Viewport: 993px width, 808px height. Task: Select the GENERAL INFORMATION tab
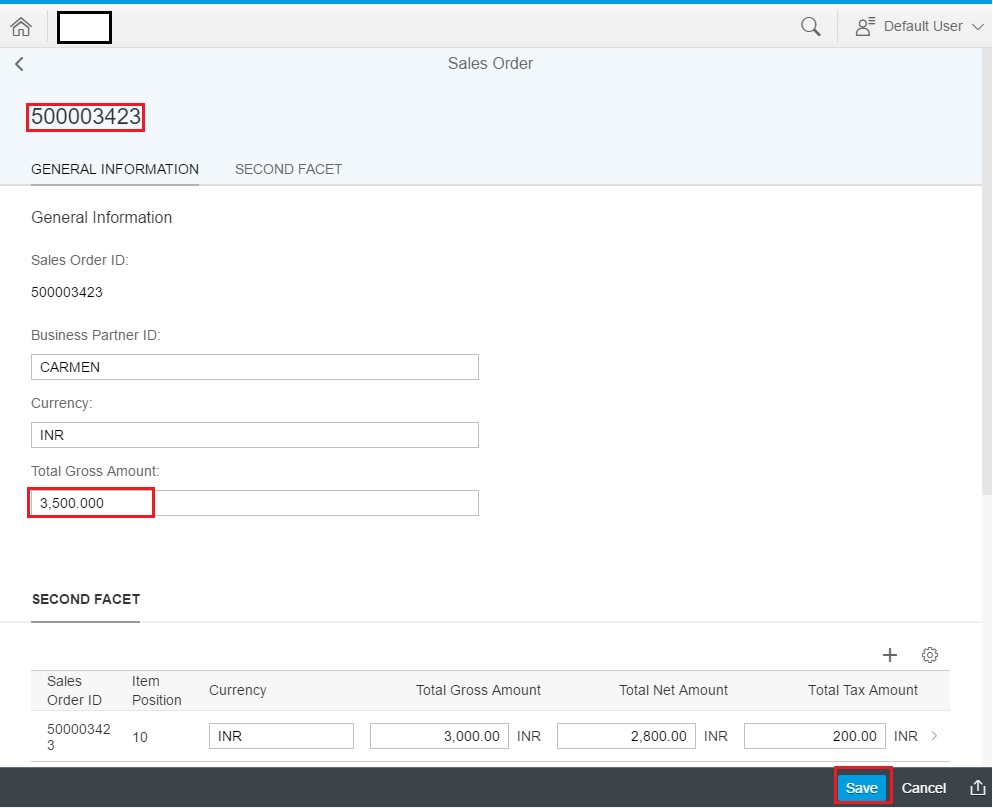(114, 169)
